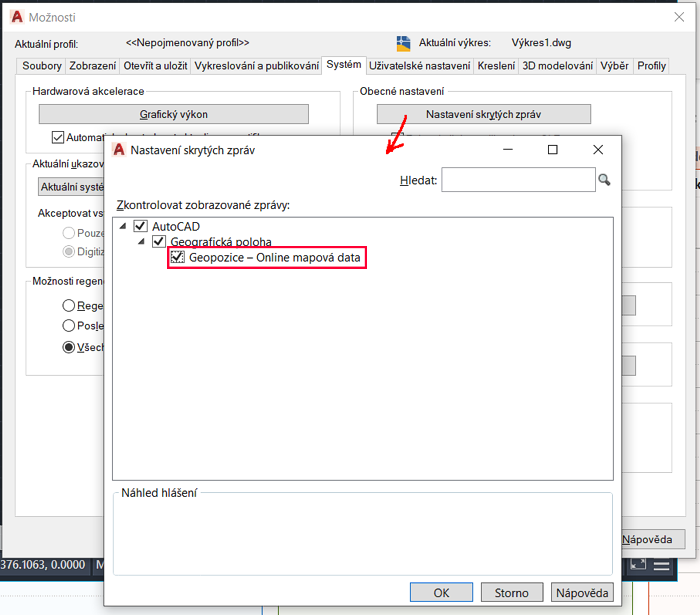Collapse the AutoCAD tree node
700x615 pixels.
pyautogui.click(x=123, y=227)
